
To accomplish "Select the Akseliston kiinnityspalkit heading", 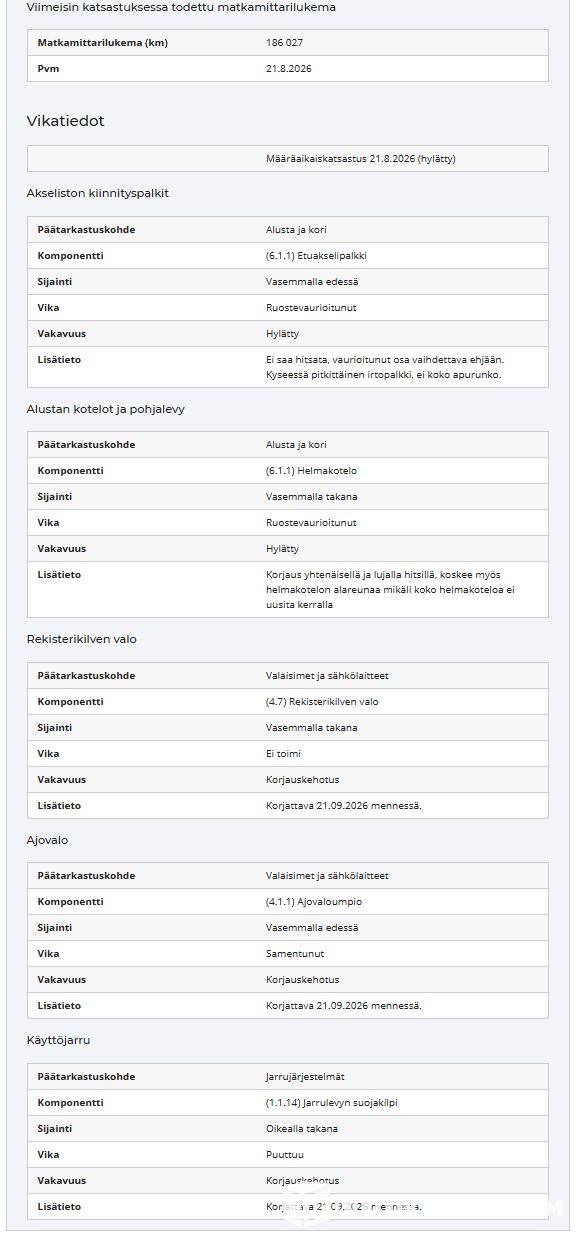I will pyautogui.click(x=98, y=193).
